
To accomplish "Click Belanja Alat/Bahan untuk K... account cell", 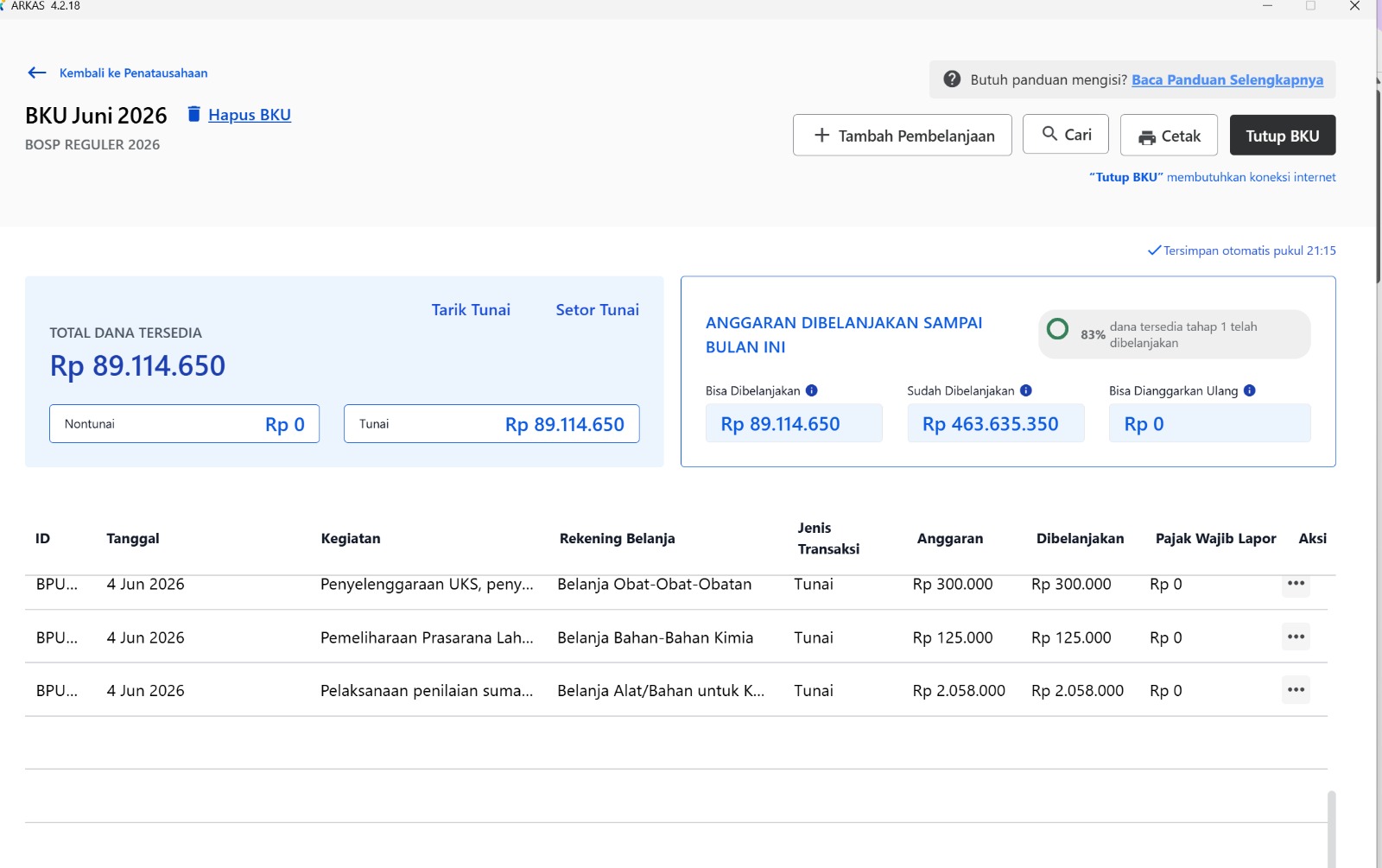I will click(661, 690).
